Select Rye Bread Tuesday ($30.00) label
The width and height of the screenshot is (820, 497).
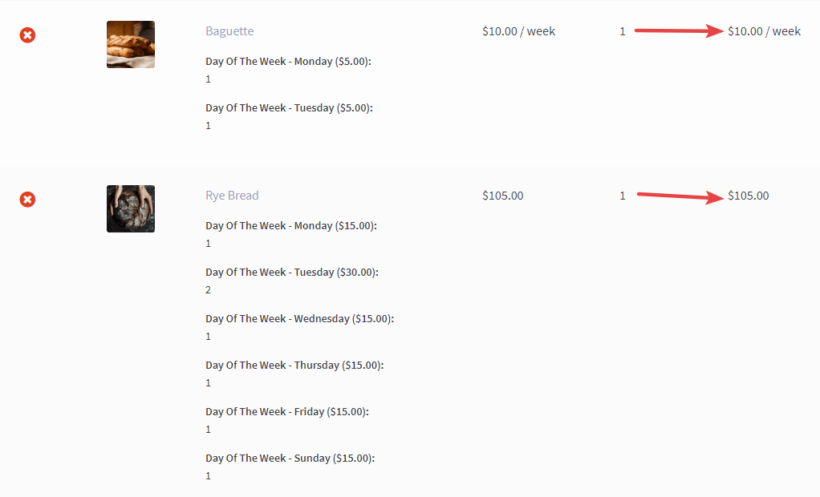292,272
